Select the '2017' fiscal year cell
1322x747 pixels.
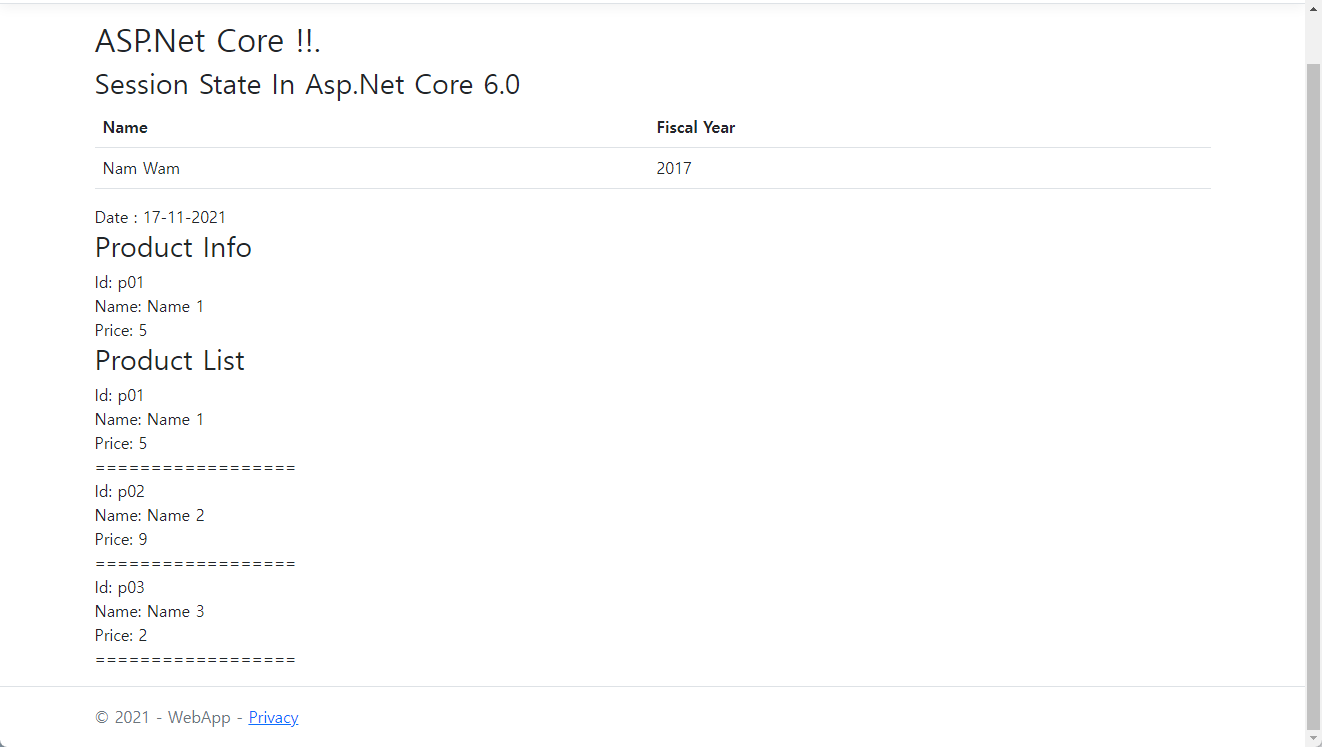click(x=674, y=168)
